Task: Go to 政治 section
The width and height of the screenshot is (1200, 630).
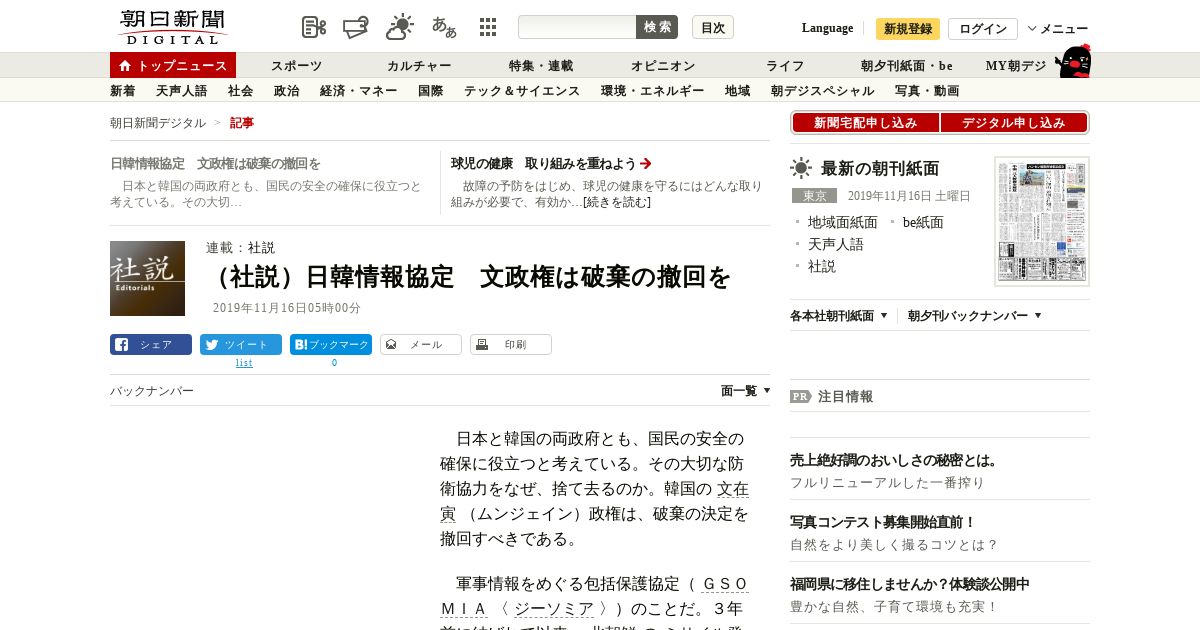Action: [x=286, y=90]
